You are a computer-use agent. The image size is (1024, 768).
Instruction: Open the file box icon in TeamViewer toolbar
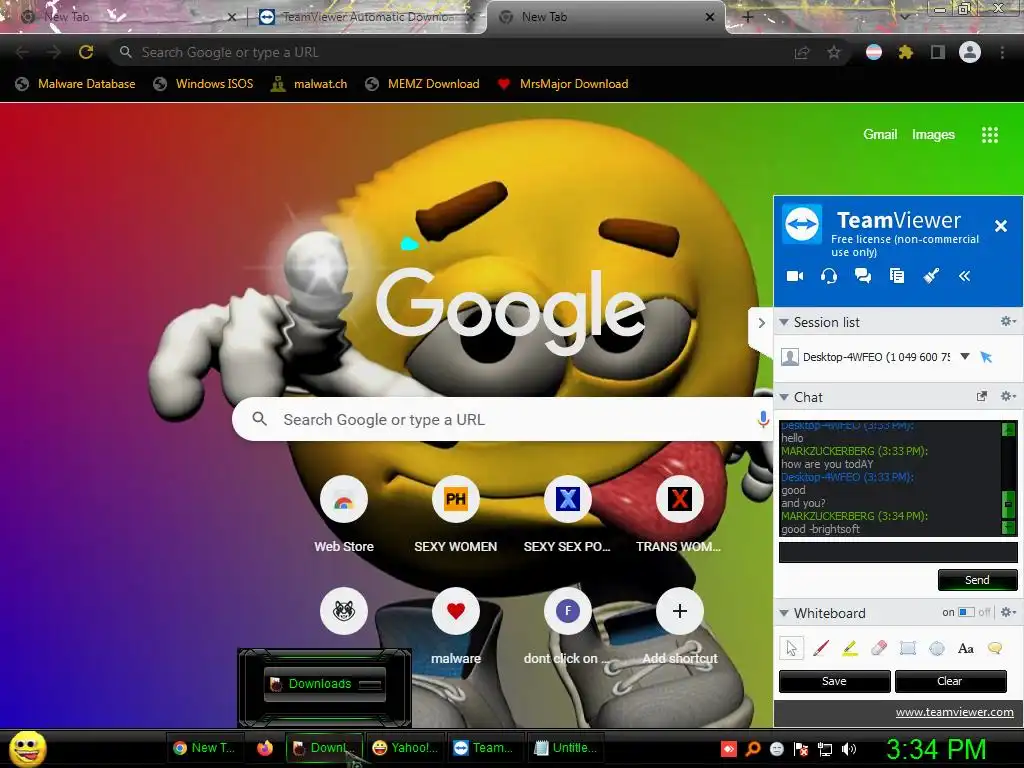point(897,276)
